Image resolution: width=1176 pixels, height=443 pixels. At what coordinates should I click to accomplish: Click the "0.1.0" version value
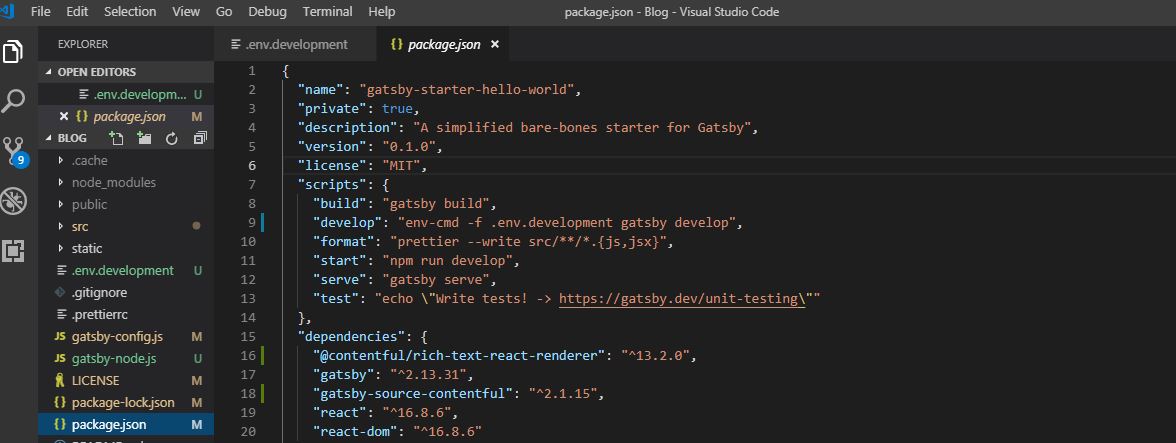point(412,147)
